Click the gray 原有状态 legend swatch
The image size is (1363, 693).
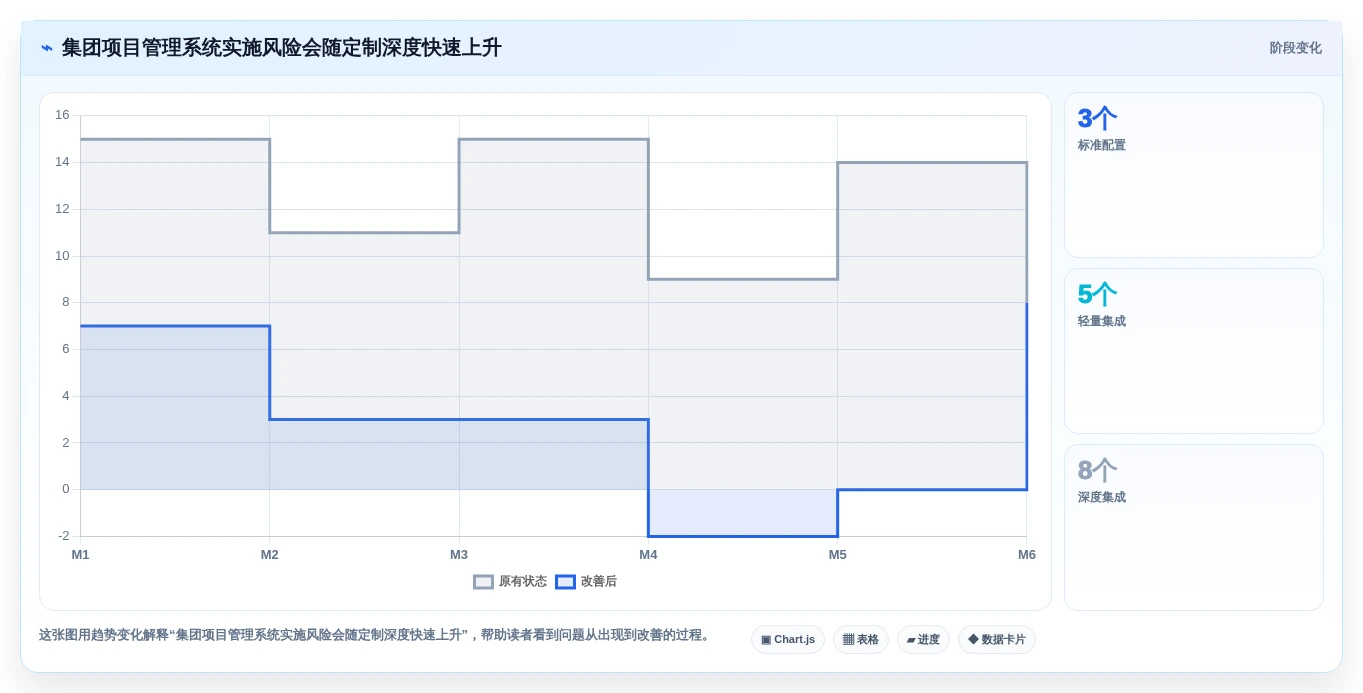[483, 581]
